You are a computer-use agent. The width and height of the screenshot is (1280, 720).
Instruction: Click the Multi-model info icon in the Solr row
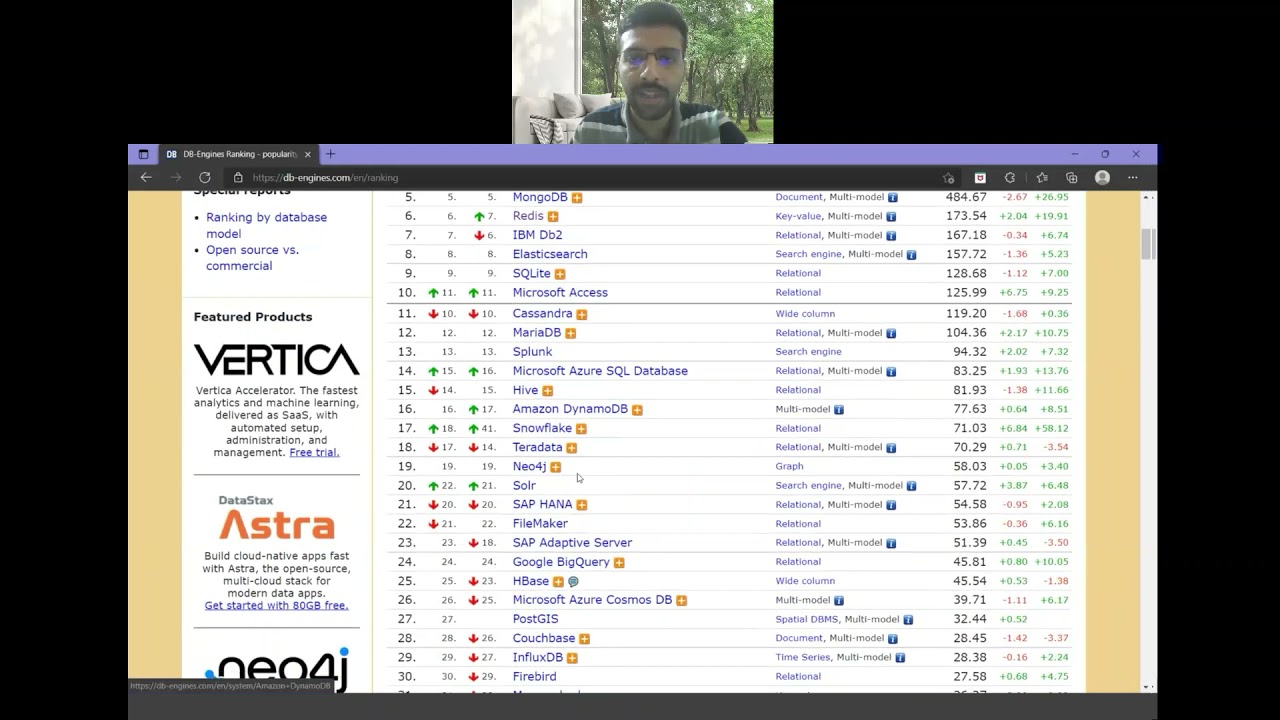point(911,486)
